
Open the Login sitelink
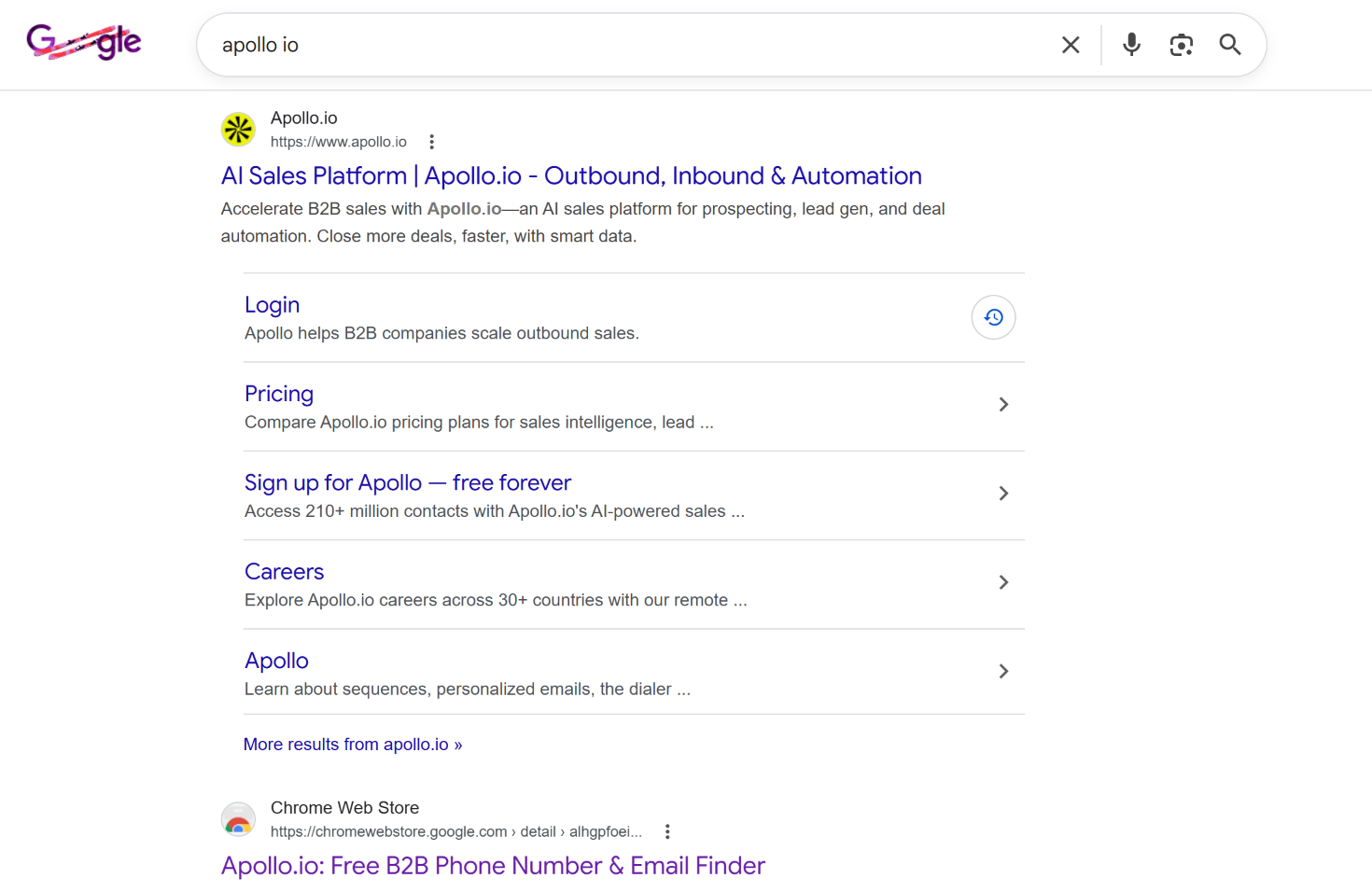(x=272, y=305)
